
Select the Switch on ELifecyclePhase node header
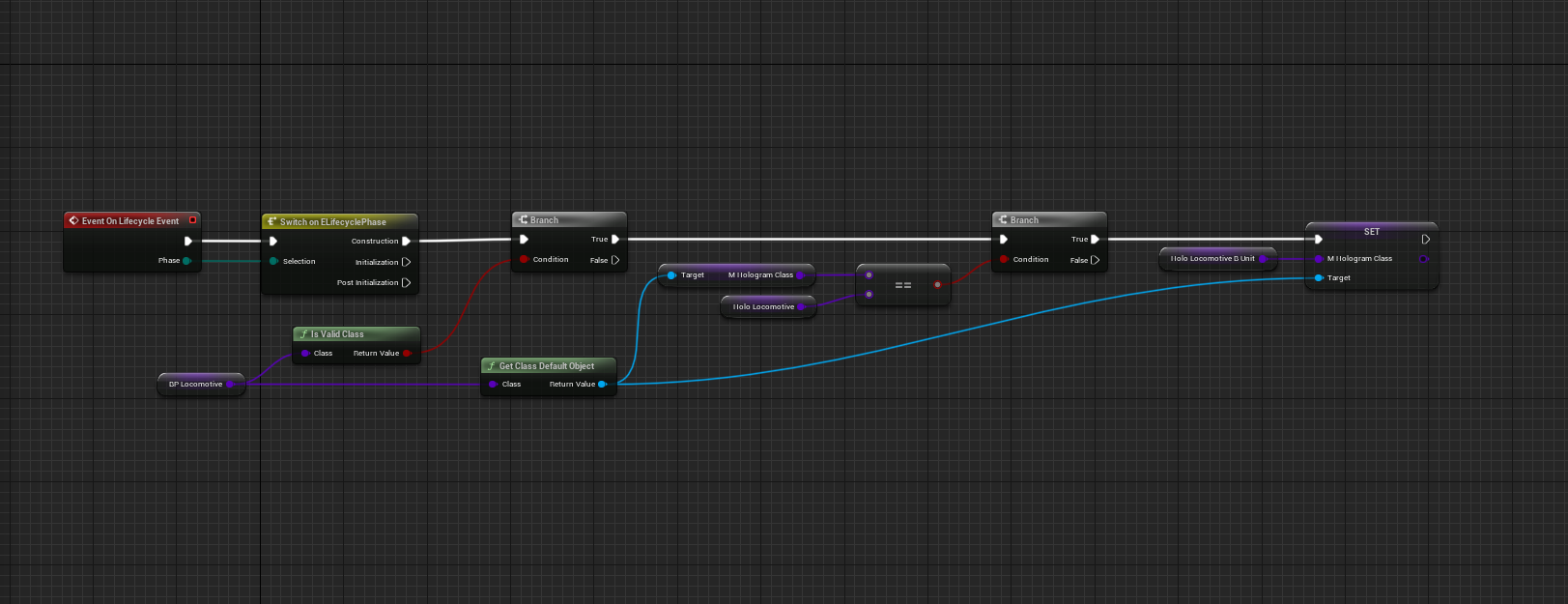point(339,221)
